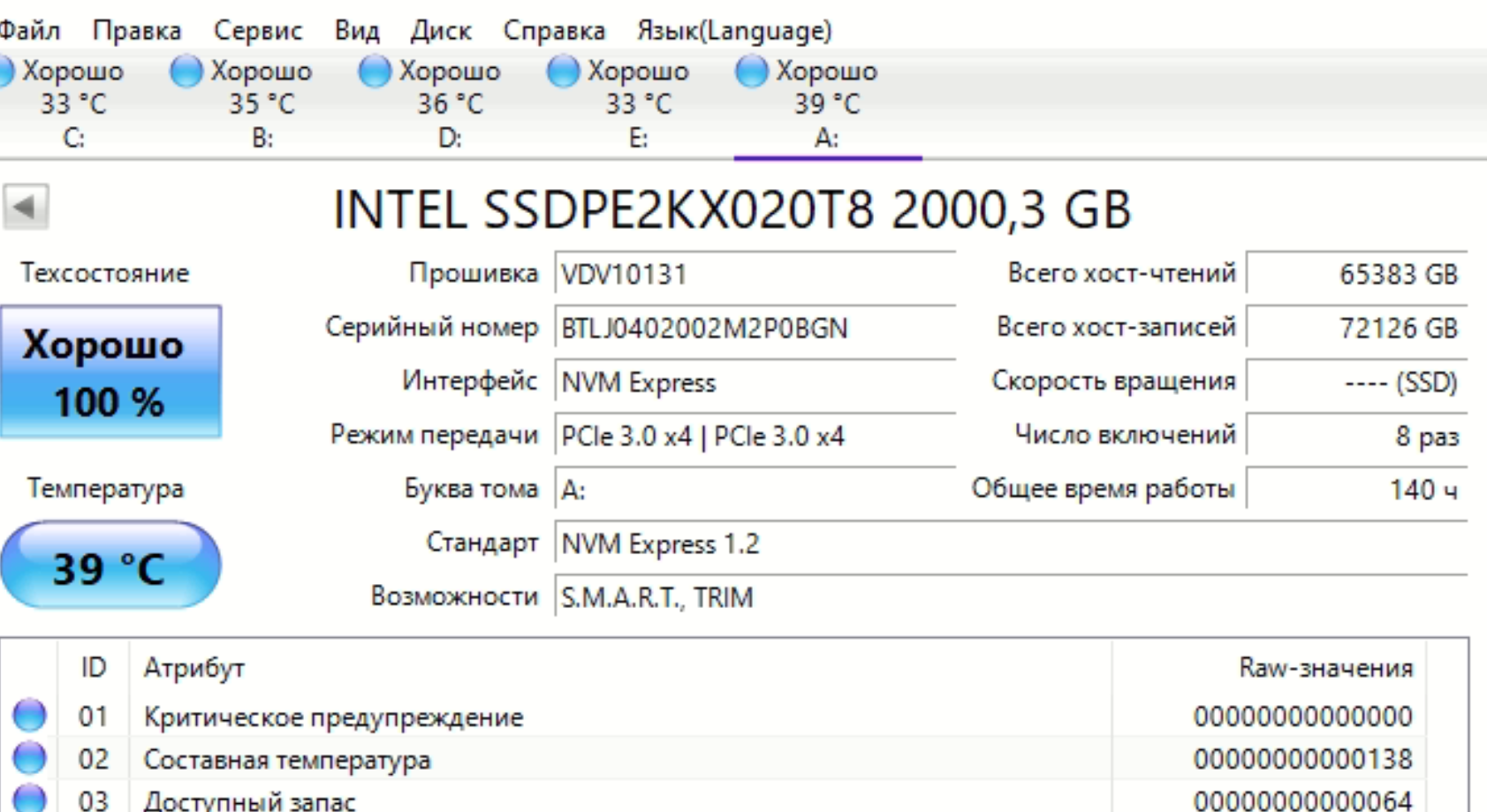1487x812 pixels.
Task: Select drive A: status orb
Action: pyautogui.click(x=751, y=72)
